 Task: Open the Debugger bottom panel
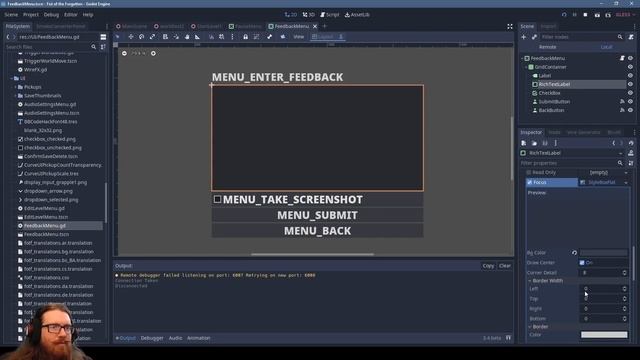coord(152,338)
